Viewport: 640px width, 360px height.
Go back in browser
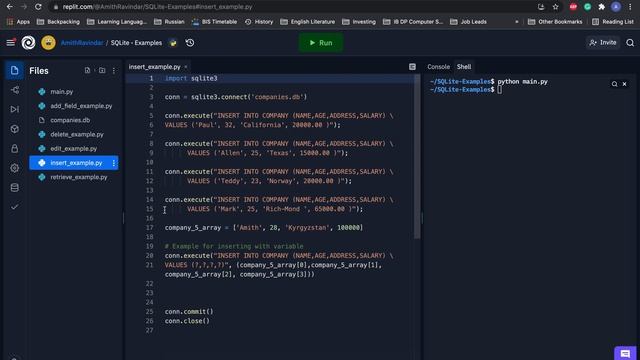tap(10, 7)
